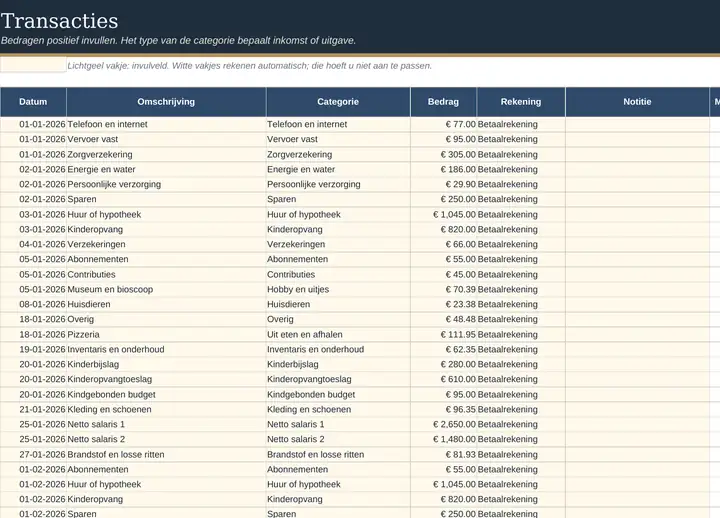Click Omschrijving cell 'Kinderbijslag'
This screenshot has width=720, height=518.
click(x=166, y=364)
